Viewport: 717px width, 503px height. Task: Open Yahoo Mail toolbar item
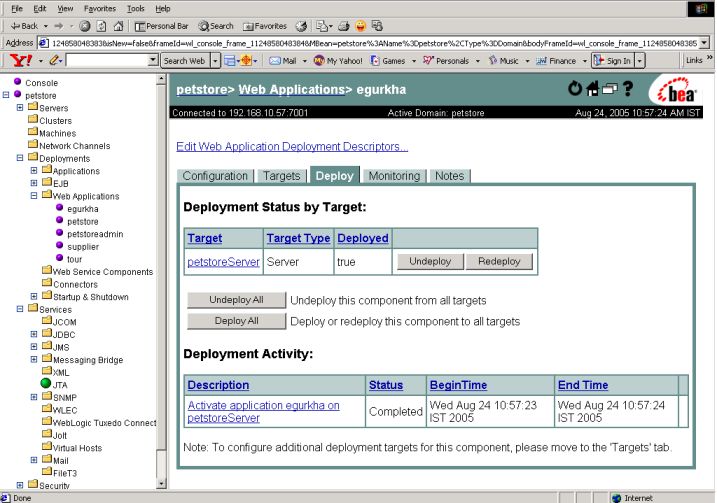tap(283, 60)
